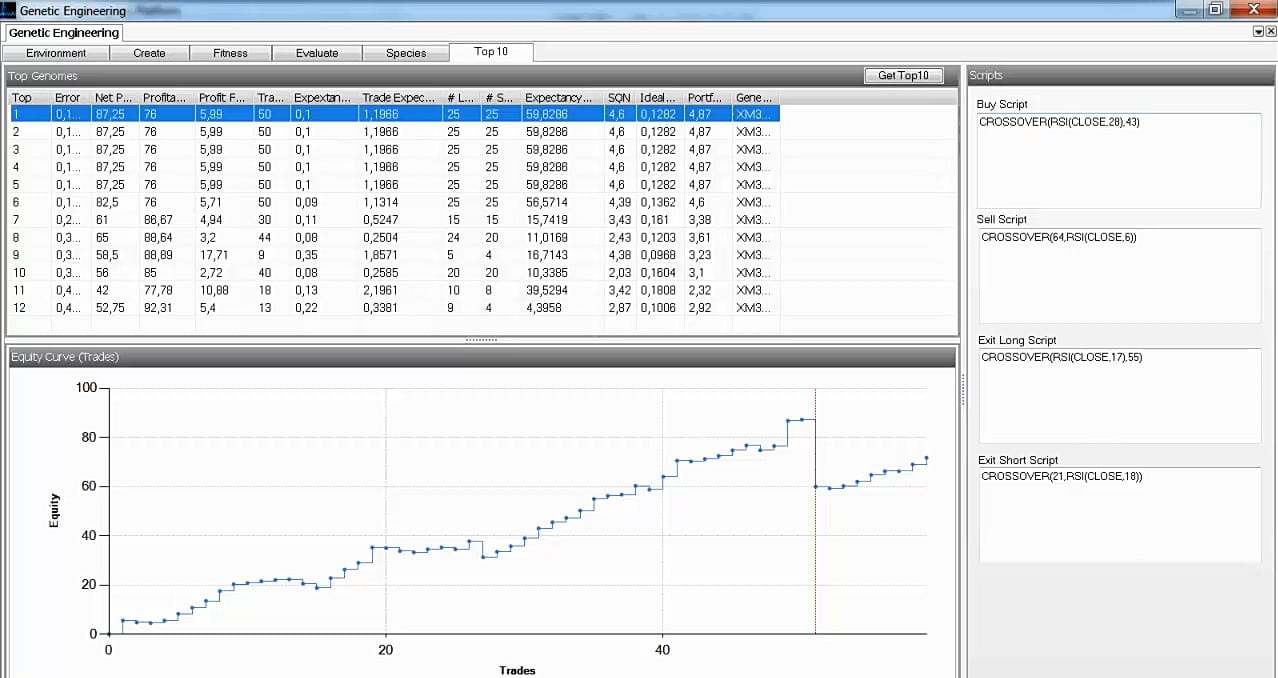The height and width of the screenshot is (678, 1278).
Task: Click the trade expectancy value 1,8571
Action: click(x=380, y=255)
